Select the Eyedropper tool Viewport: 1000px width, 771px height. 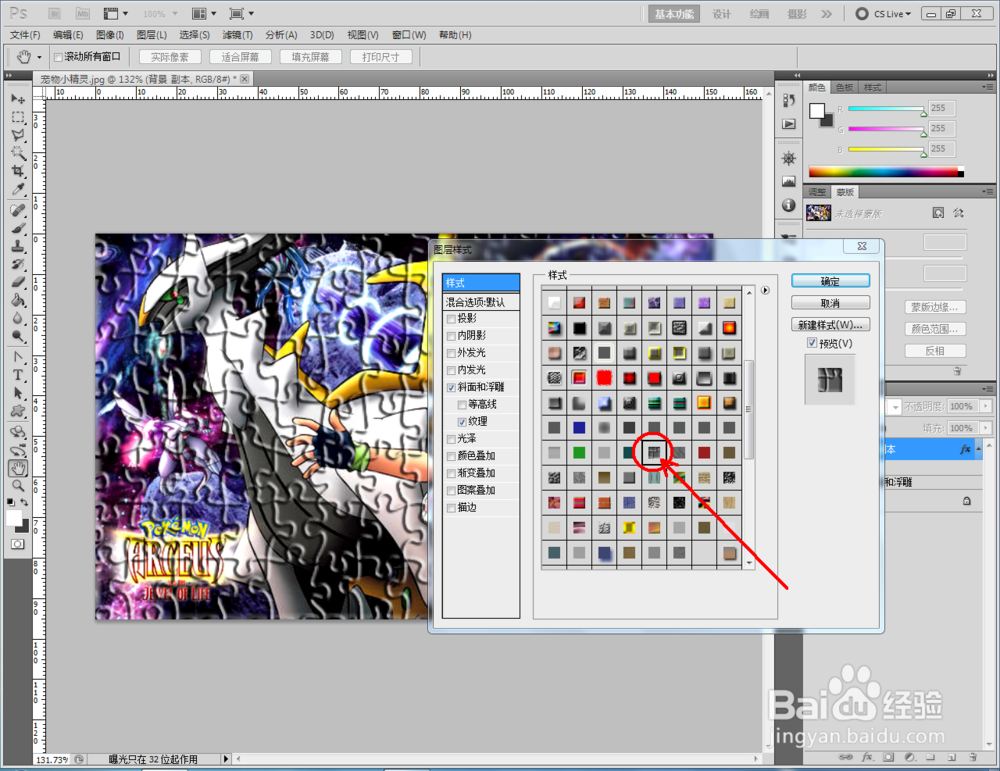[x=18, y=189]
